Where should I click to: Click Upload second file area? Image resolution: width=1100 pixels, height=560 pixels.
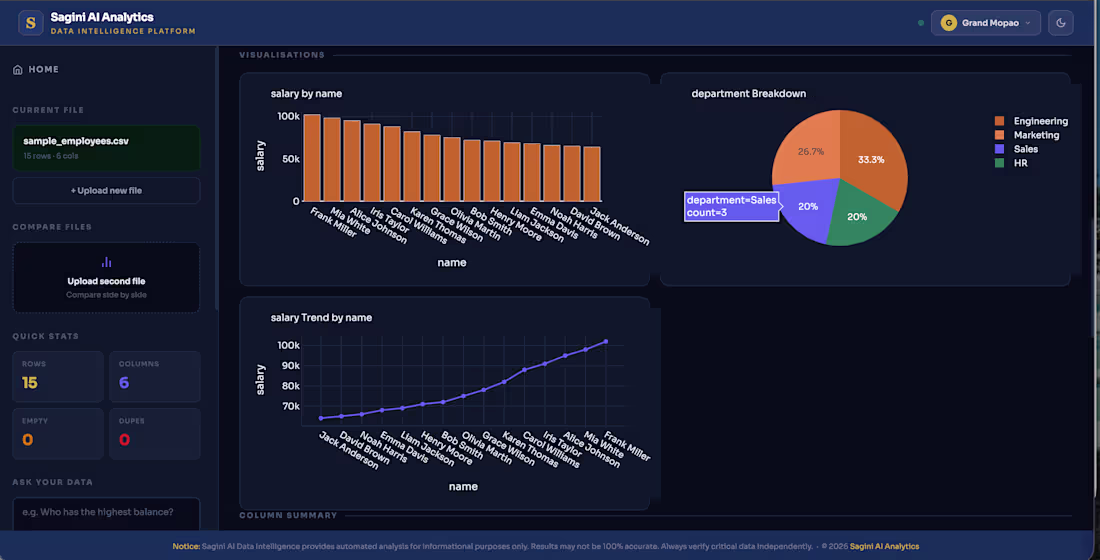tap(106, 278)
